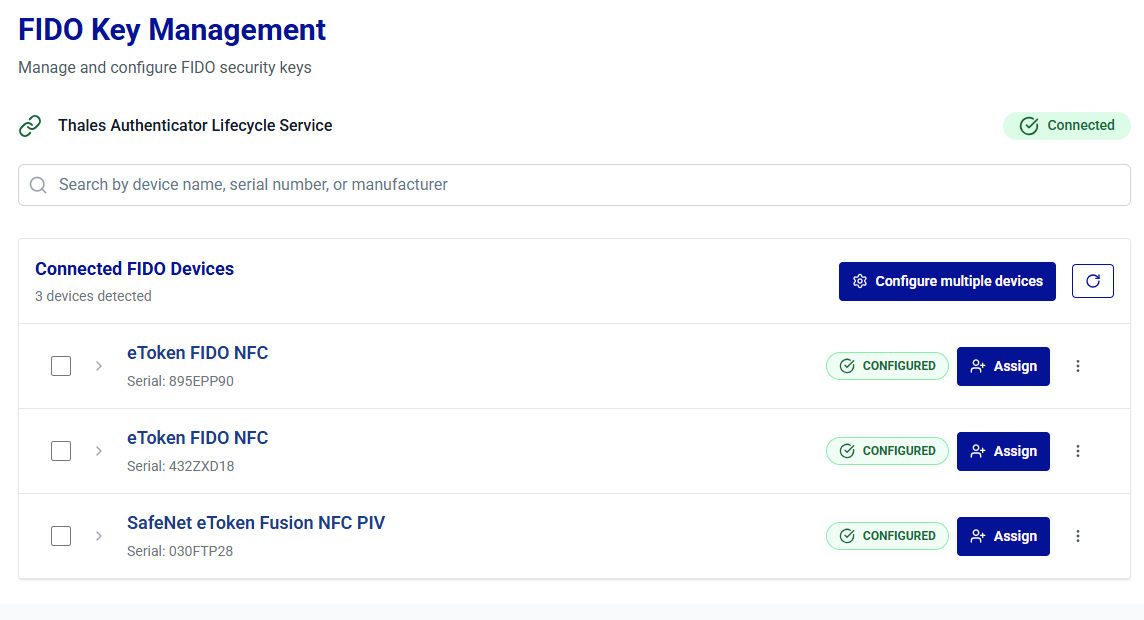
Task: Click the link icon beside Thales service
Action: [x=31, y=126]
